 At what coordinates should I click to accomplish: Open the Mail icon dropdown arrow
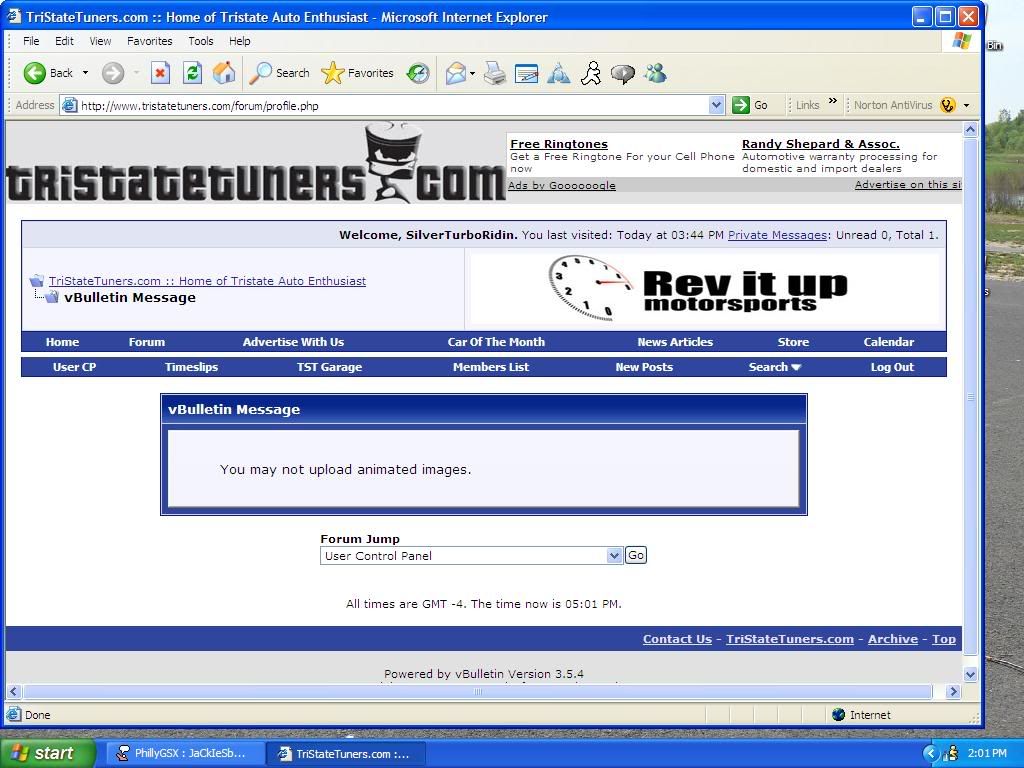click(x=472, y=74)
